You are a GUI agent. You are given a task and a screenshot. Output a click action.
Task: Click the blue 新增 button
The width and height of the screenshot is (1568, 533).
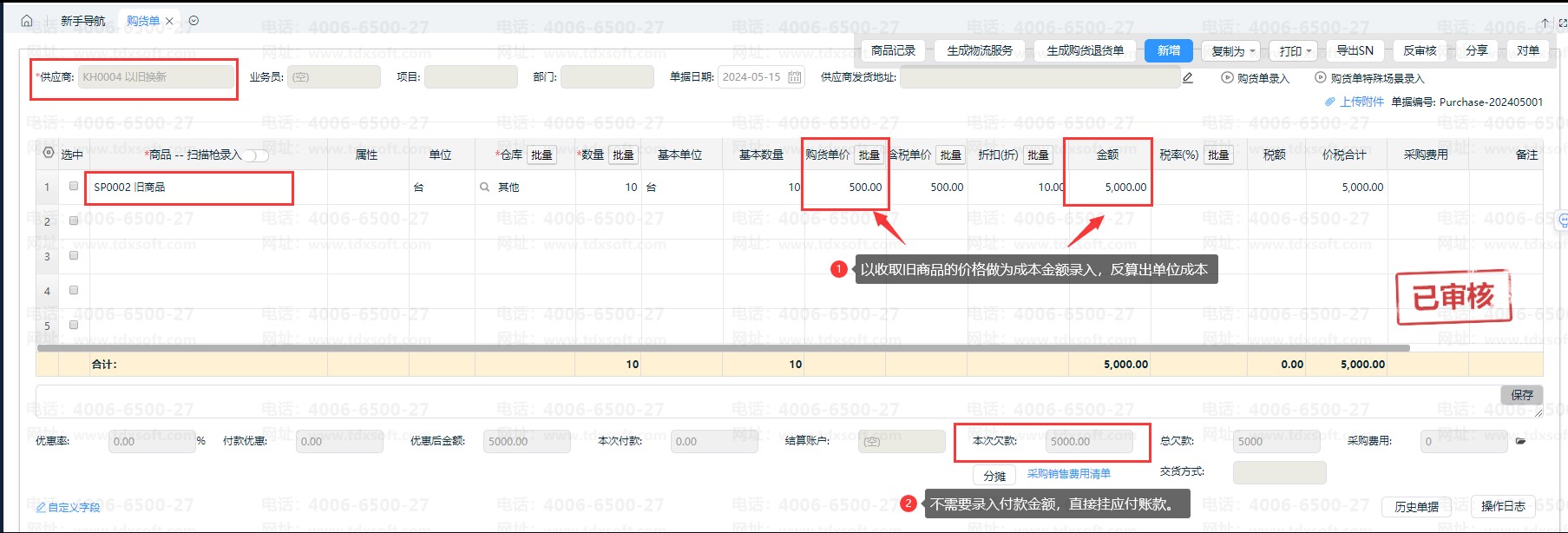pos(1168,50)
